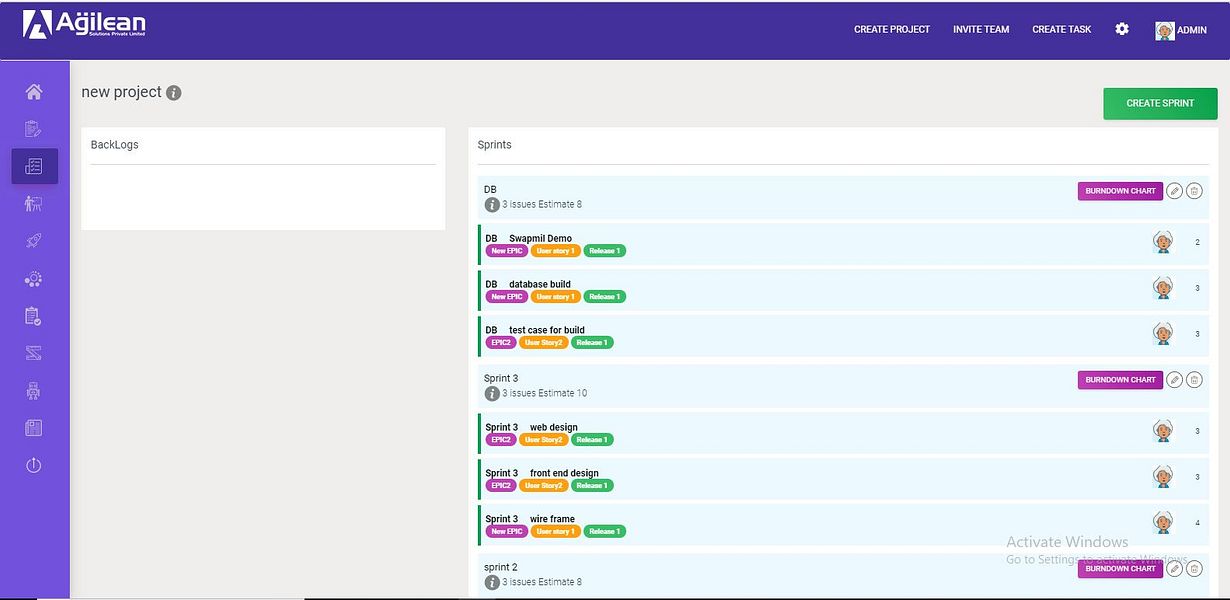
Task: Click Release 1 tag on wire frame task
Action: (x=604, y=532)
